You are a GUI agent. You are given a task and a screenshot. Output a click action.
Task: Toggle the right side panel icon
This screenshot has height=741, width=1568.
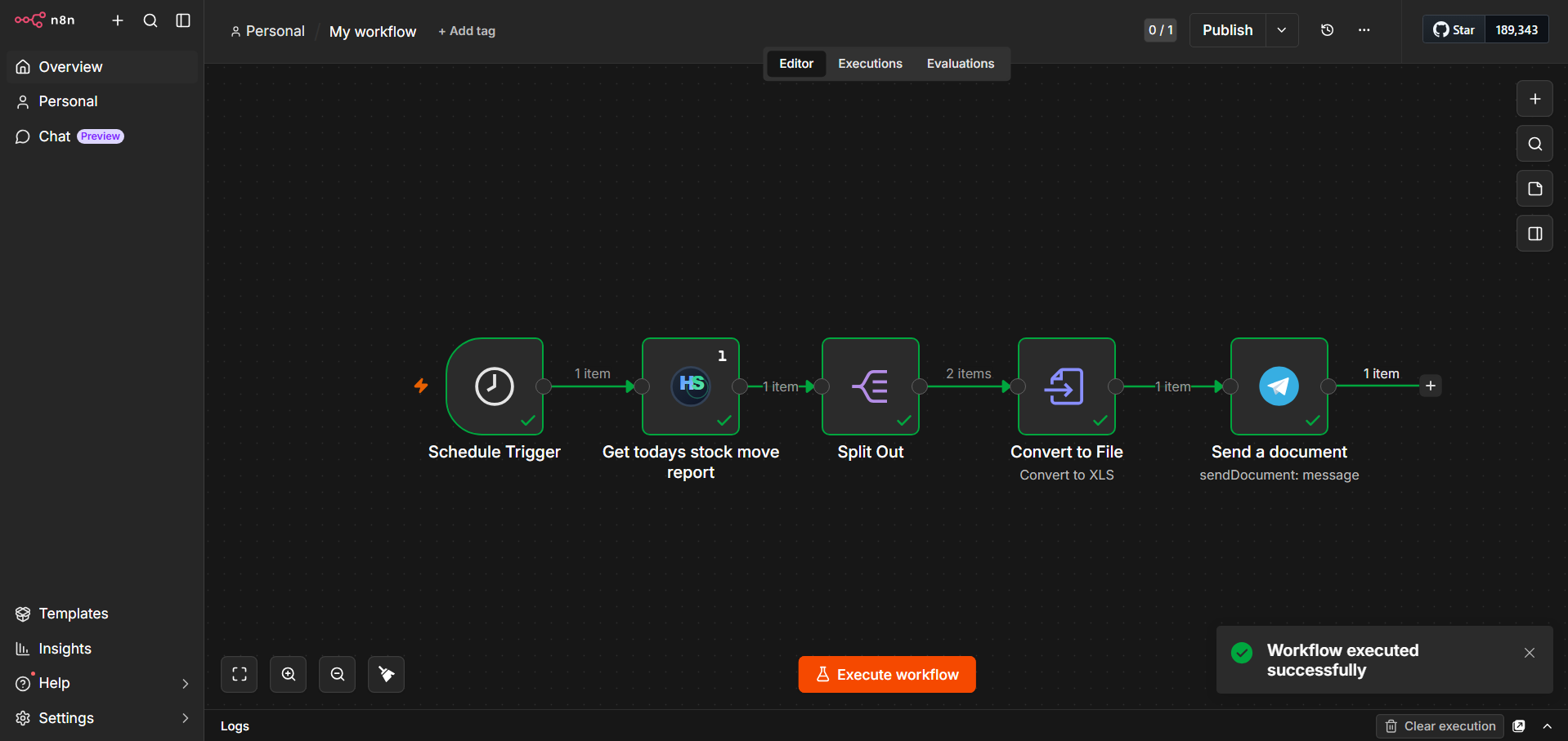pos(1535,234)
